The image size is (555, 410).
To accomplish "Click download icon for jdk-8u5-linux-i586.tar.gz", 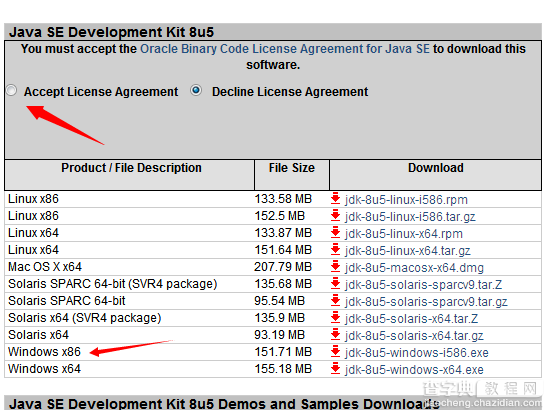I will pos(335,216).
